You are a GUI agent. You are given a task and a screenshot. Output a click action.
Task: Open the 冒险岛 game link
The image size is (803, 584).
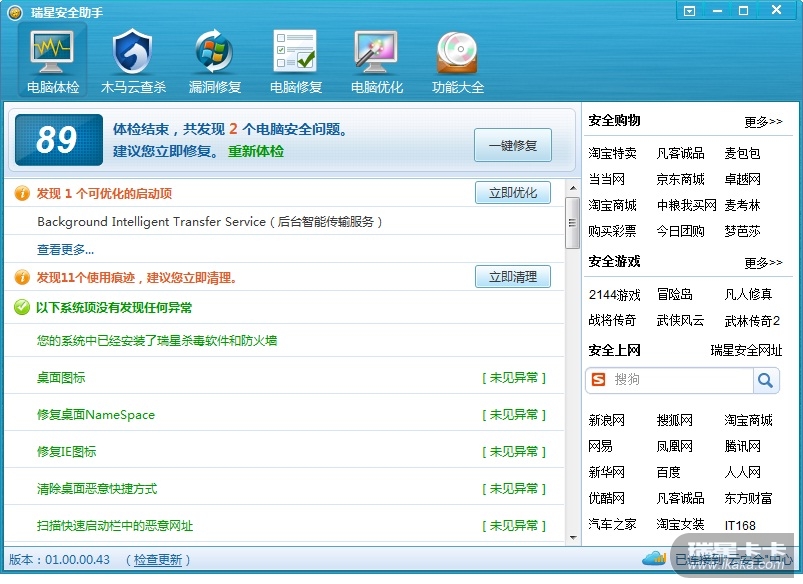[x=675, y=295]
